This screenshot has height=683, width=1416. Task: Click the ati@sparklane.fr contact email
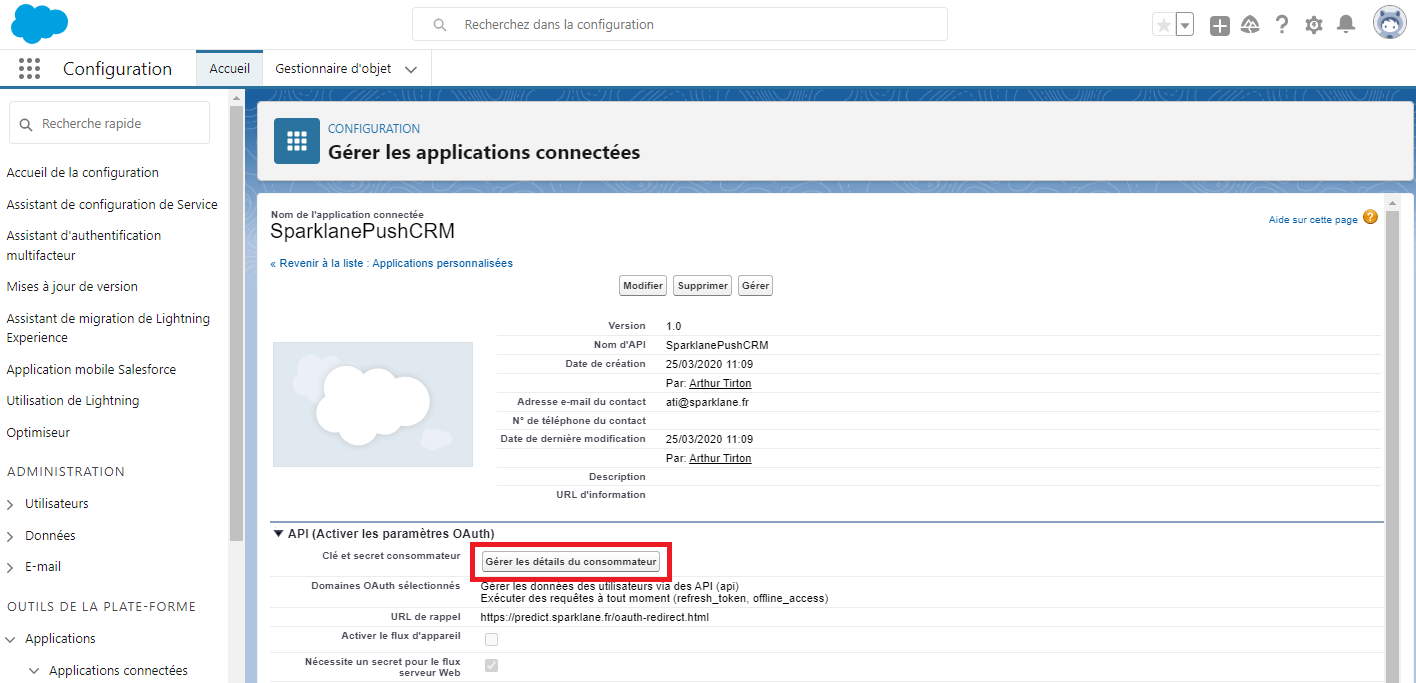pos(707,402)
